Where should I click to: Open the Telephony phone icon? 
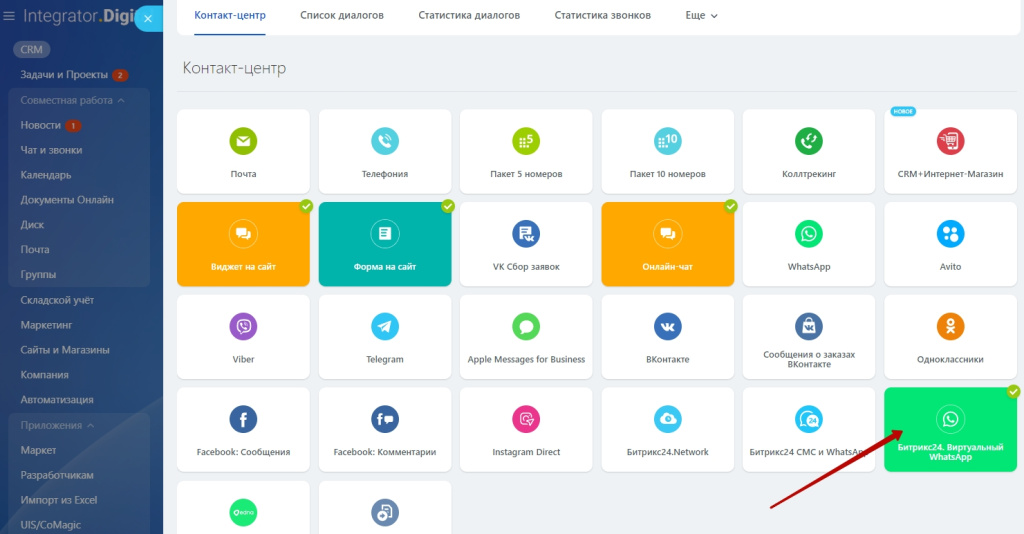[385, 141]
